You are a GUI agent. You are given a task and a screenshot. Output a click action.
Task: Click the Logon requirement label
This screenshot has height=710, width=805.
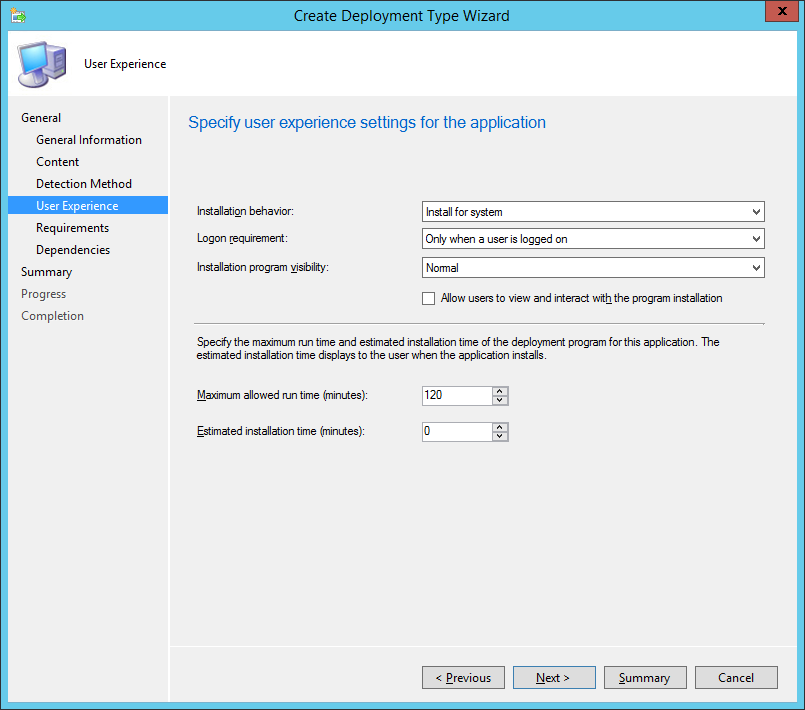(242, 238)
